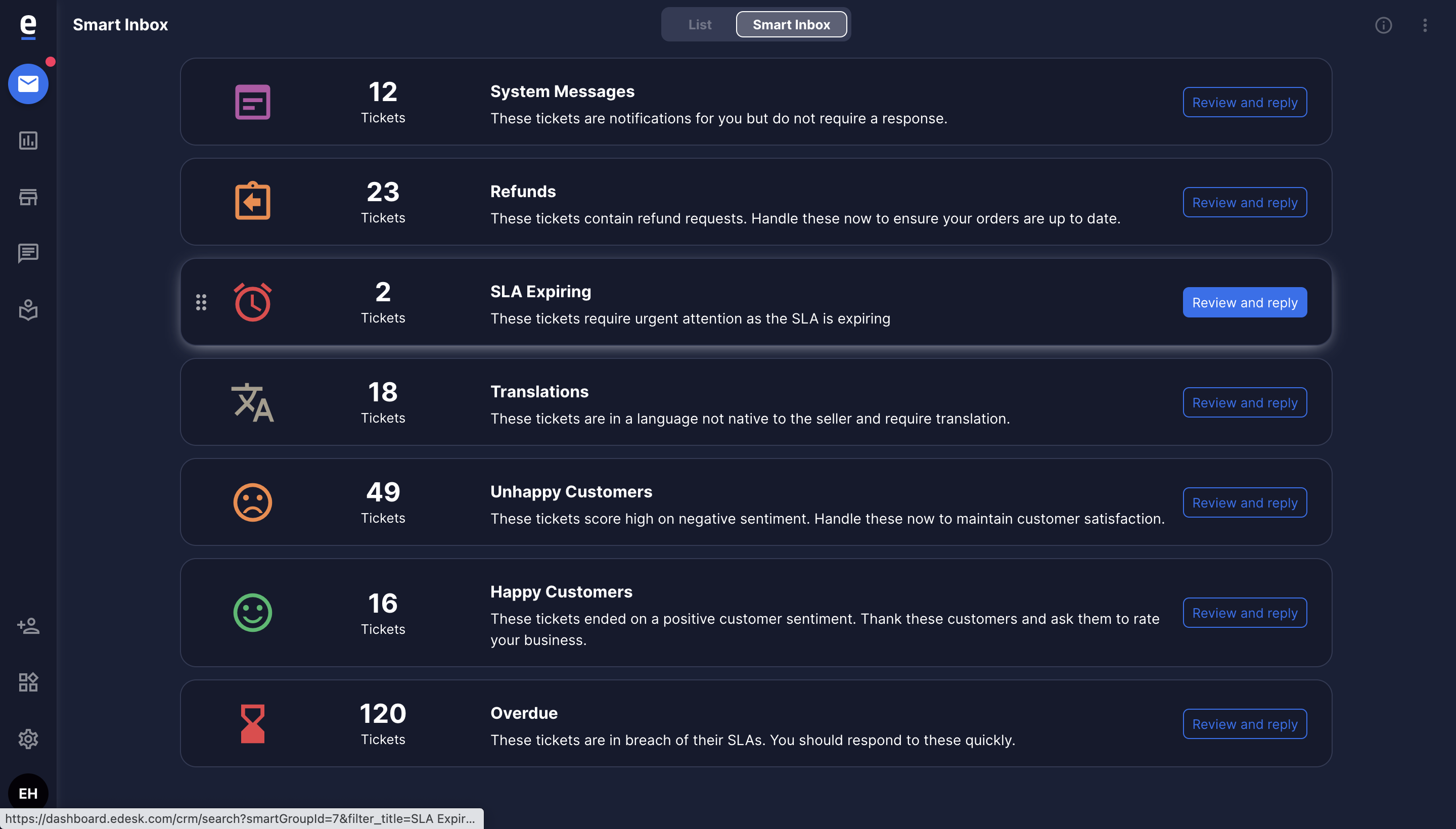This screenshot has width=1456, height=829.
Task: Click the eDesk logo icon
Action: point(28,26)
